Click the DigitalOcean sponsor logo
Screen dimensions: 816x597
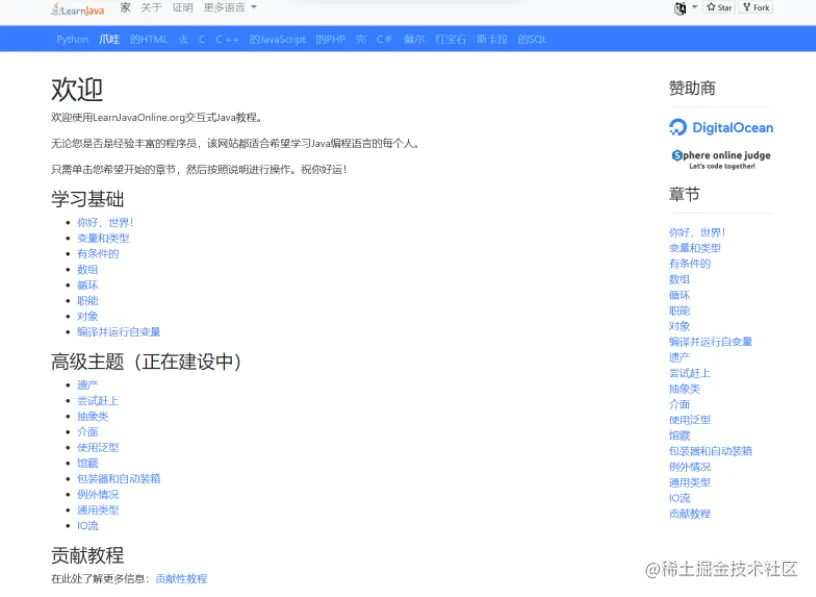point(721,128)
